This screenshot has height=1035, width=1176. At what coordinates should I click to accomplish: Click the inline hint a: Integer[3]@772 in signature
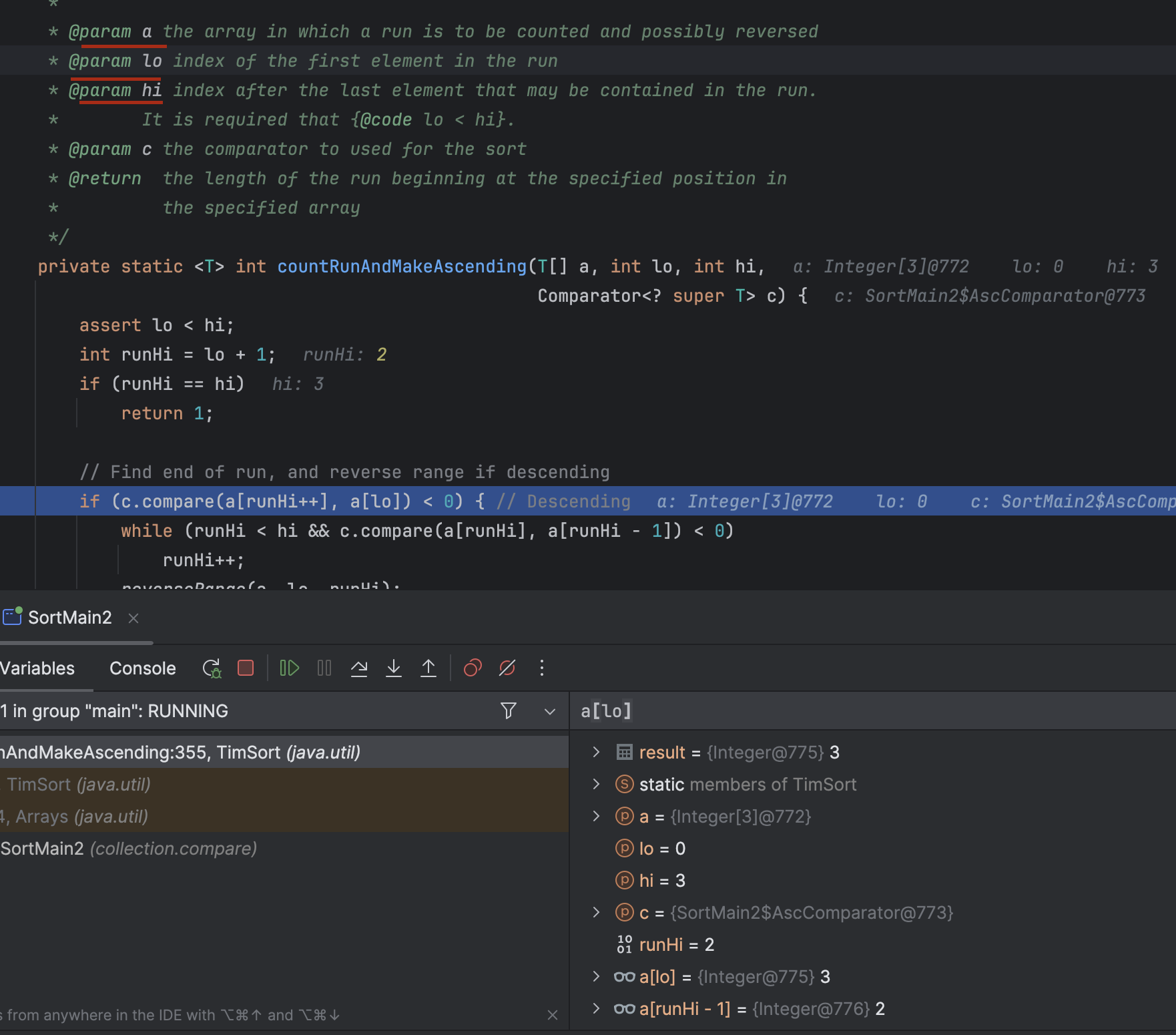pos(880,266)
